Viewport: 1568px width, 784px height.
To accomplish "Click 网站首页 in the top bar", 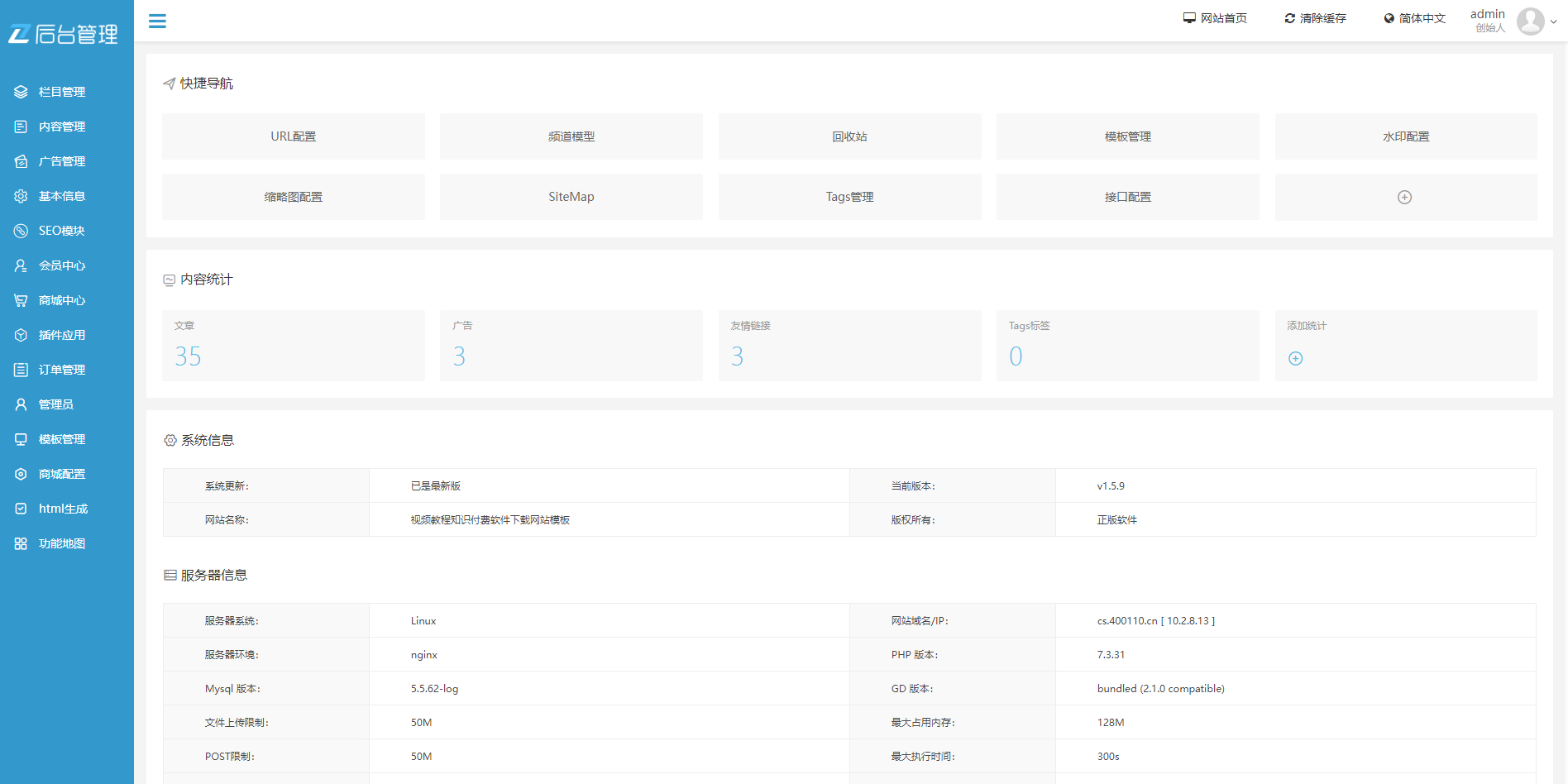I will point(1215,17).
